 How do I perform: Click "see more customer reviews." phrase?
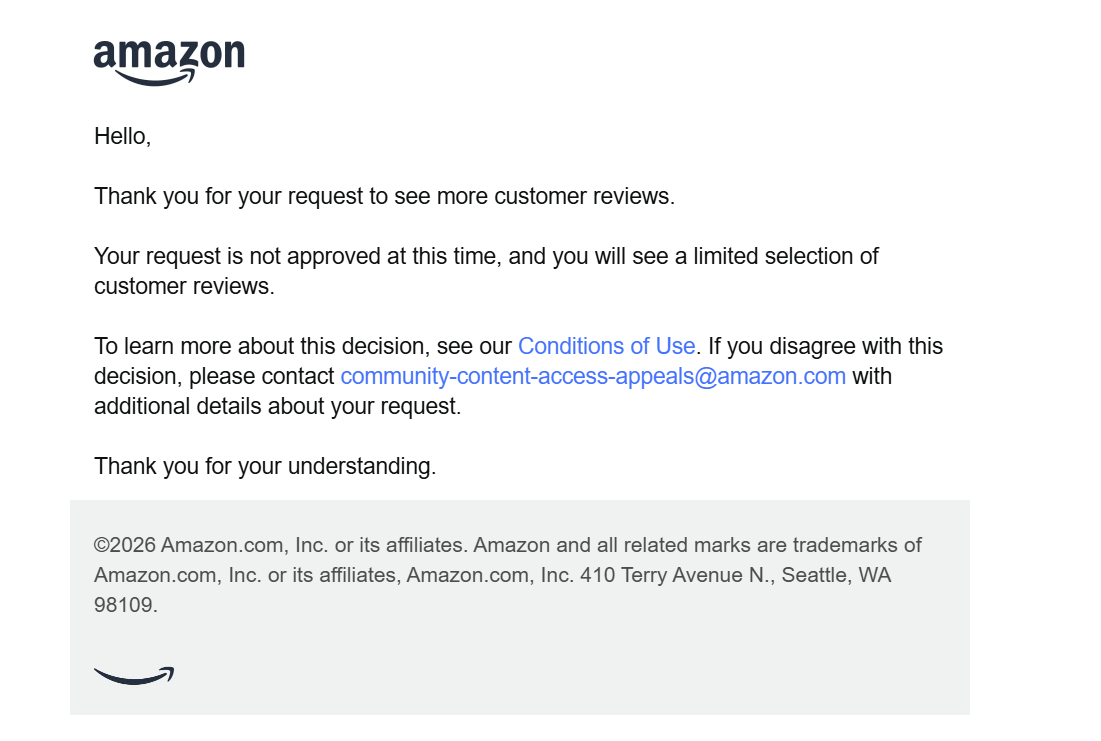point(534,196)
